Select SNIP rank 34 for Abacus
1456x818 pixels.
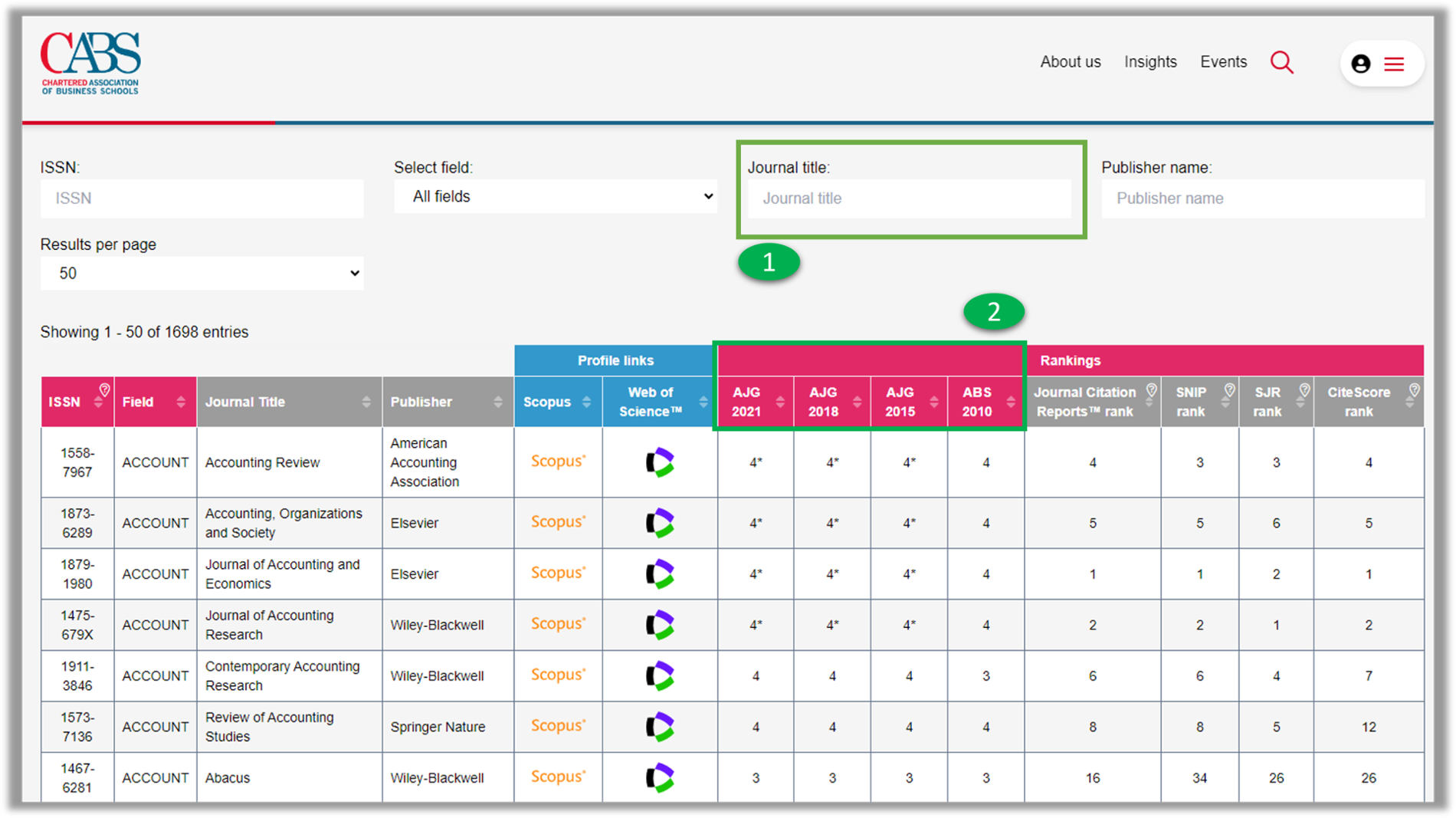1199,777
